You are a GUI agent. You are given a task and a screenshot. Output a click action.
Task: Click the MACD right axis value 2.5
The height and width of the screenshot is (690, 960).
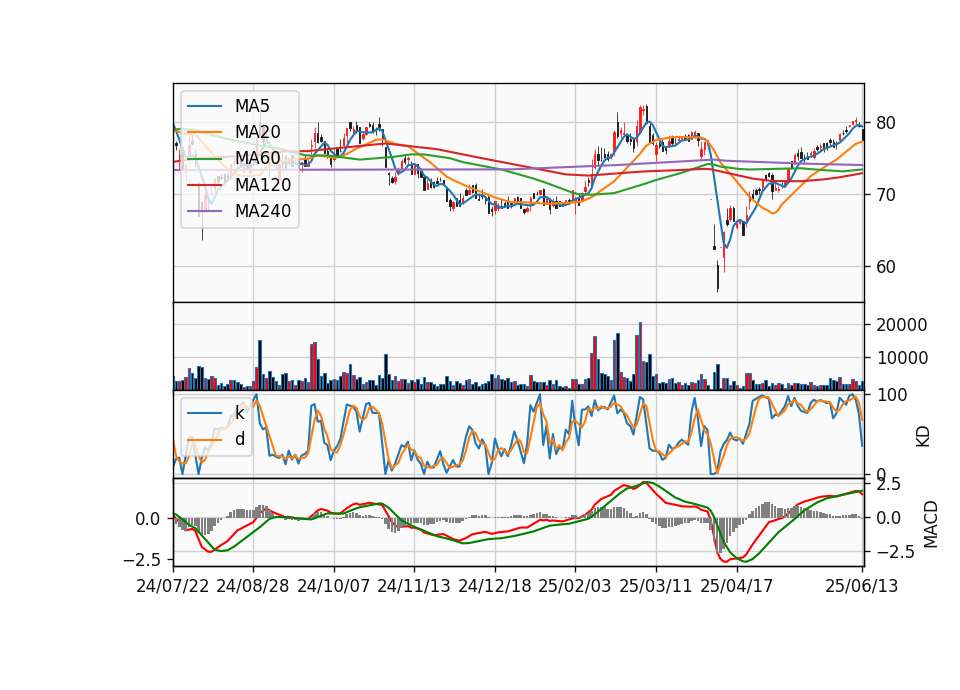pyautogui.click(x=888, y=485)
